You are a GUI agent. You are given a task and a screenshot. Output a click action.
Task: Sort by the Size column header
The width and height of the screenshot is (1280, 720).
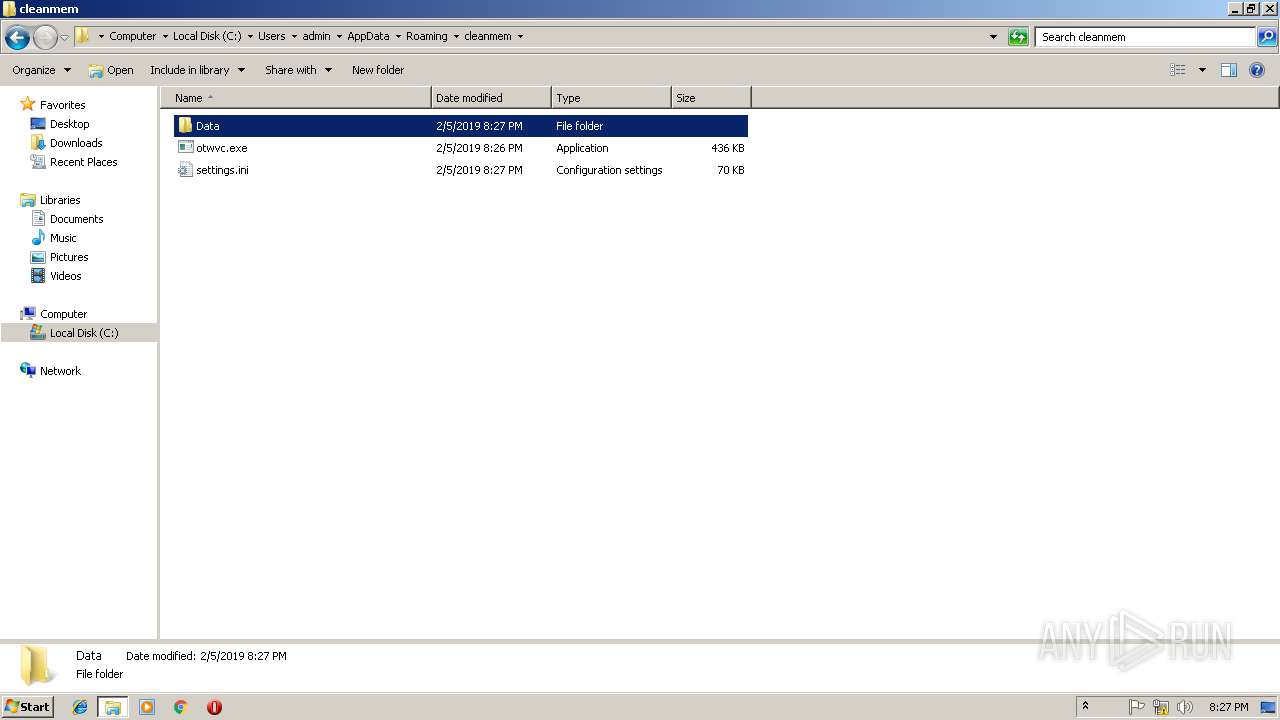[711, 98]
